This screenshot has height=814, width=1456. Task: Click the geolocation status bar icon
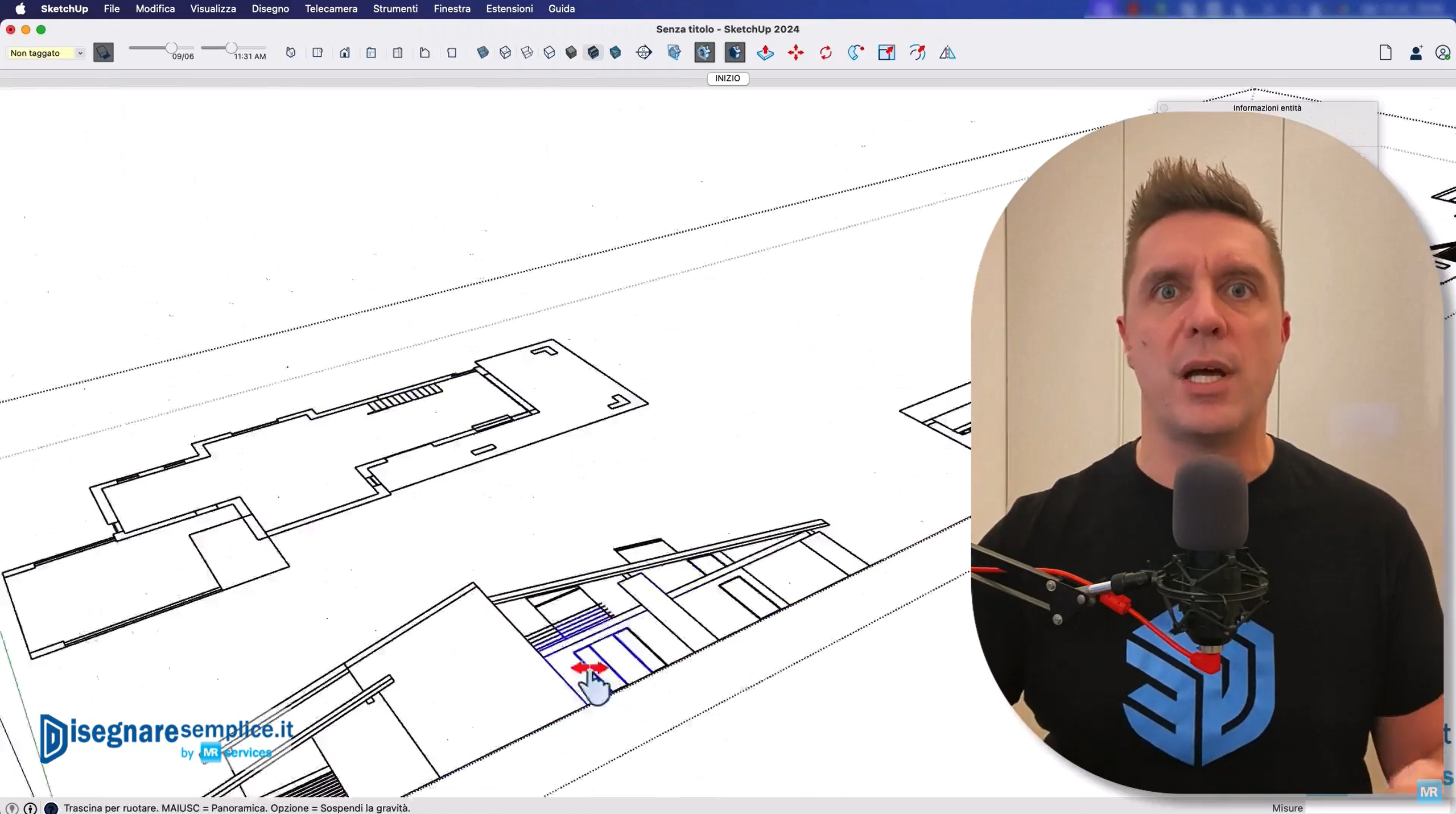[x=12, y=808]
